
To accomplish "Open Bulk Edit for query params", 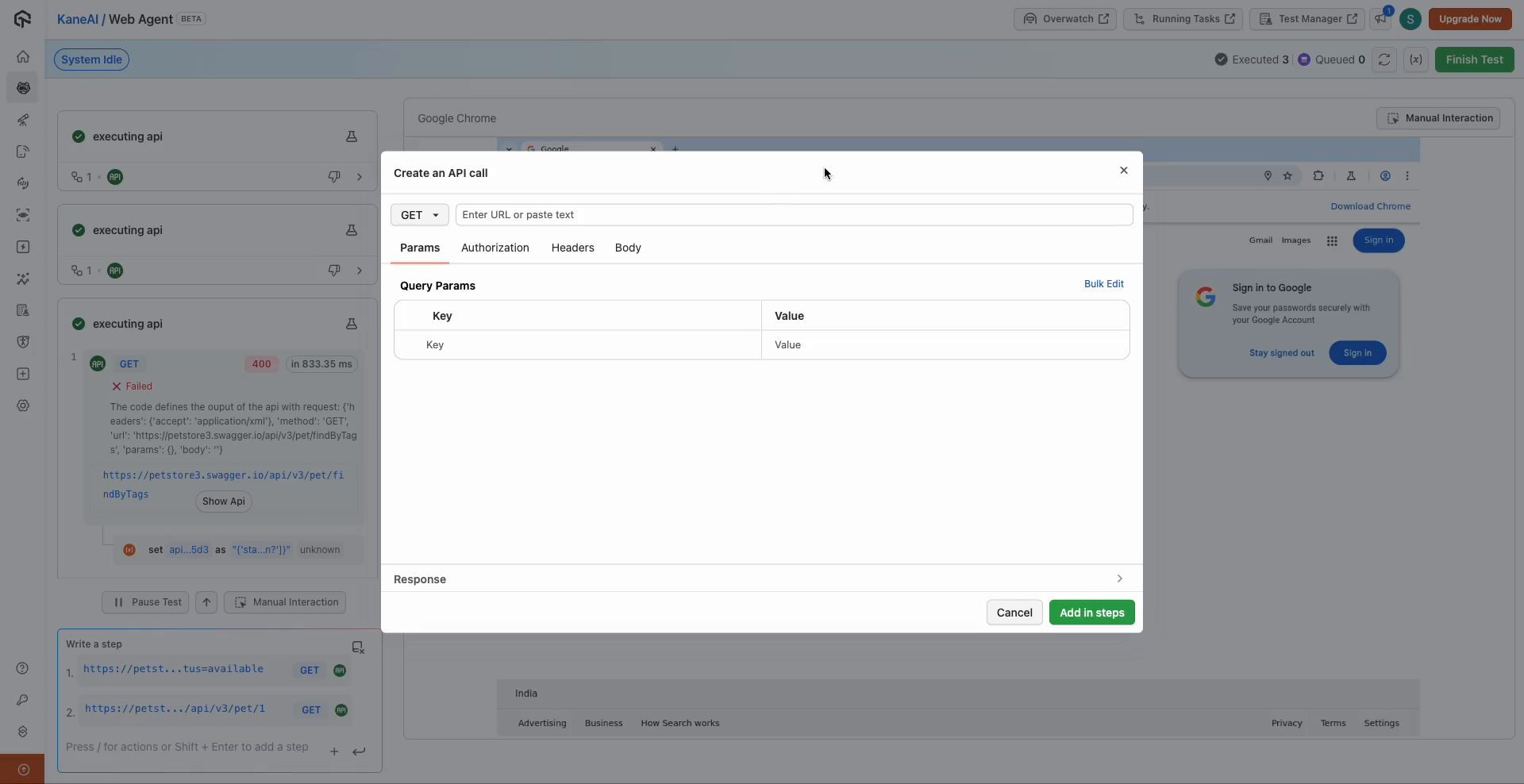I will click(1104, 284).
